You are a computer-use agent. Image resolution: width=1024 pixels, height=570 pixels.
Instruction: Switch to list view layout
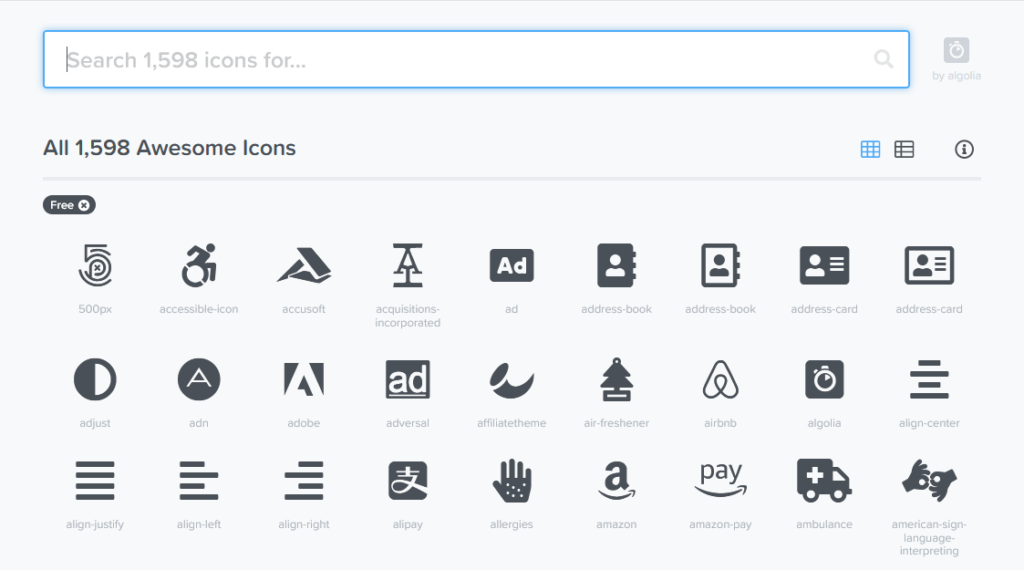(x=904, y=150)
